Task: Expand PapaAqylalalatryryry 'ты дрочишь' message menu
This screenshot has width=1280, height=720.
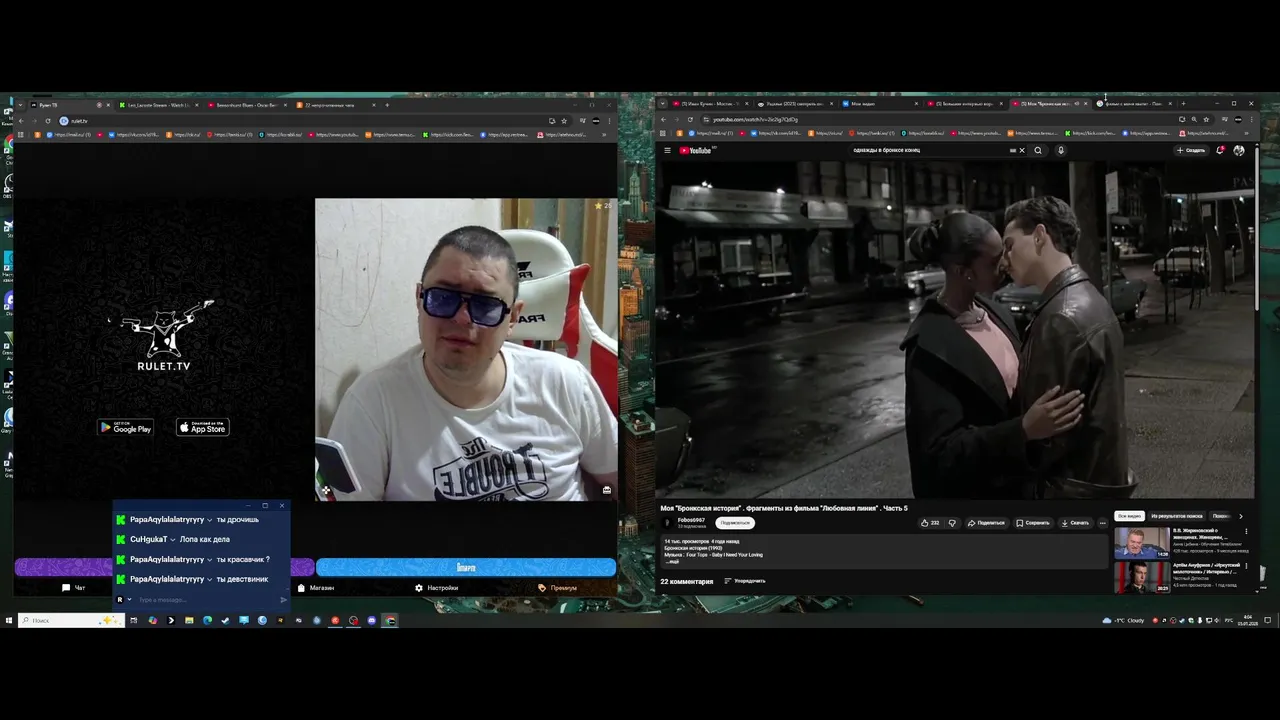Action: click(210, 520)
